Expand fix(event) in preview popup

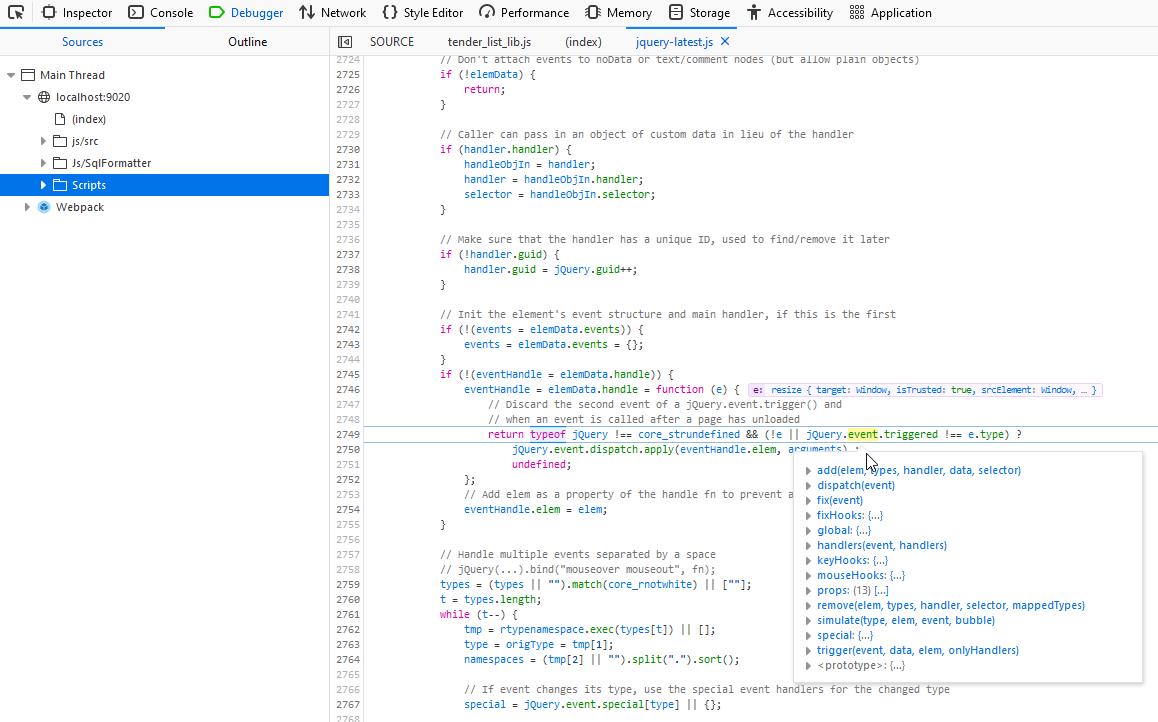coord(809,501)
